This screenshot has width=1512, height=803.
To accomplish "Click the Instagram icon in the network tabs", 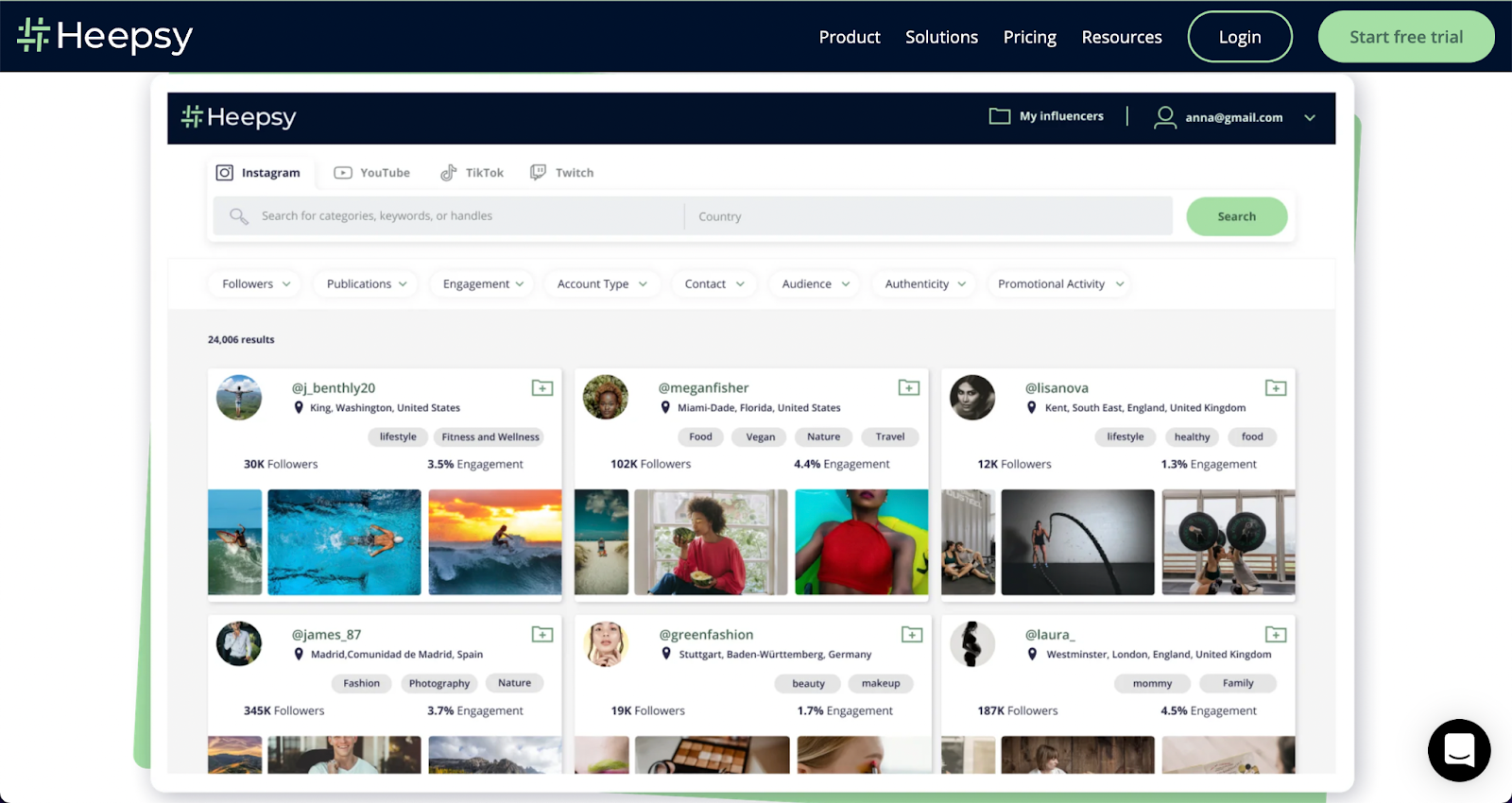I will [225, 173].
